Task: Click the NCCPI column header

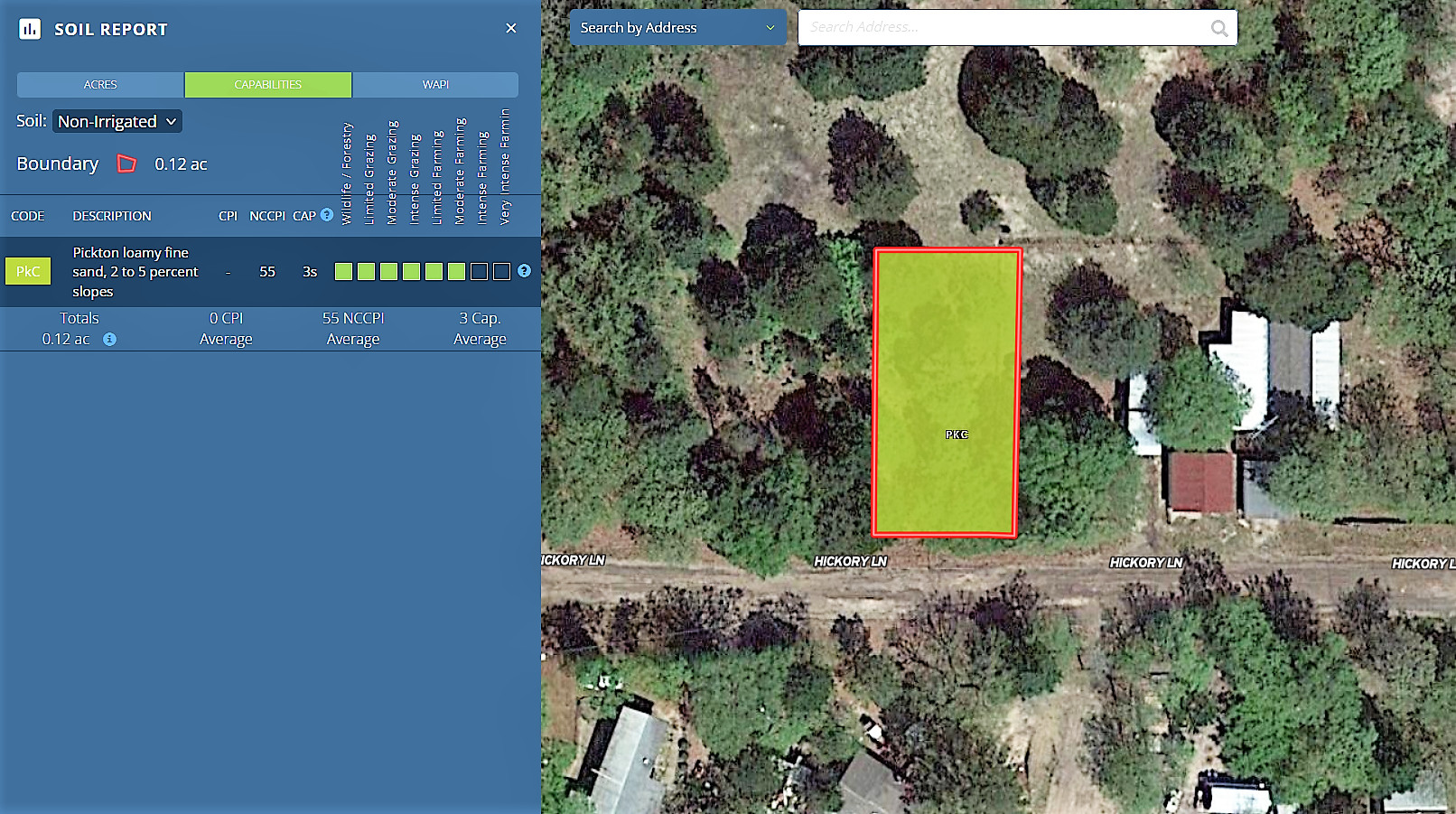Action: pyautogui.click(x=267, y=216)
